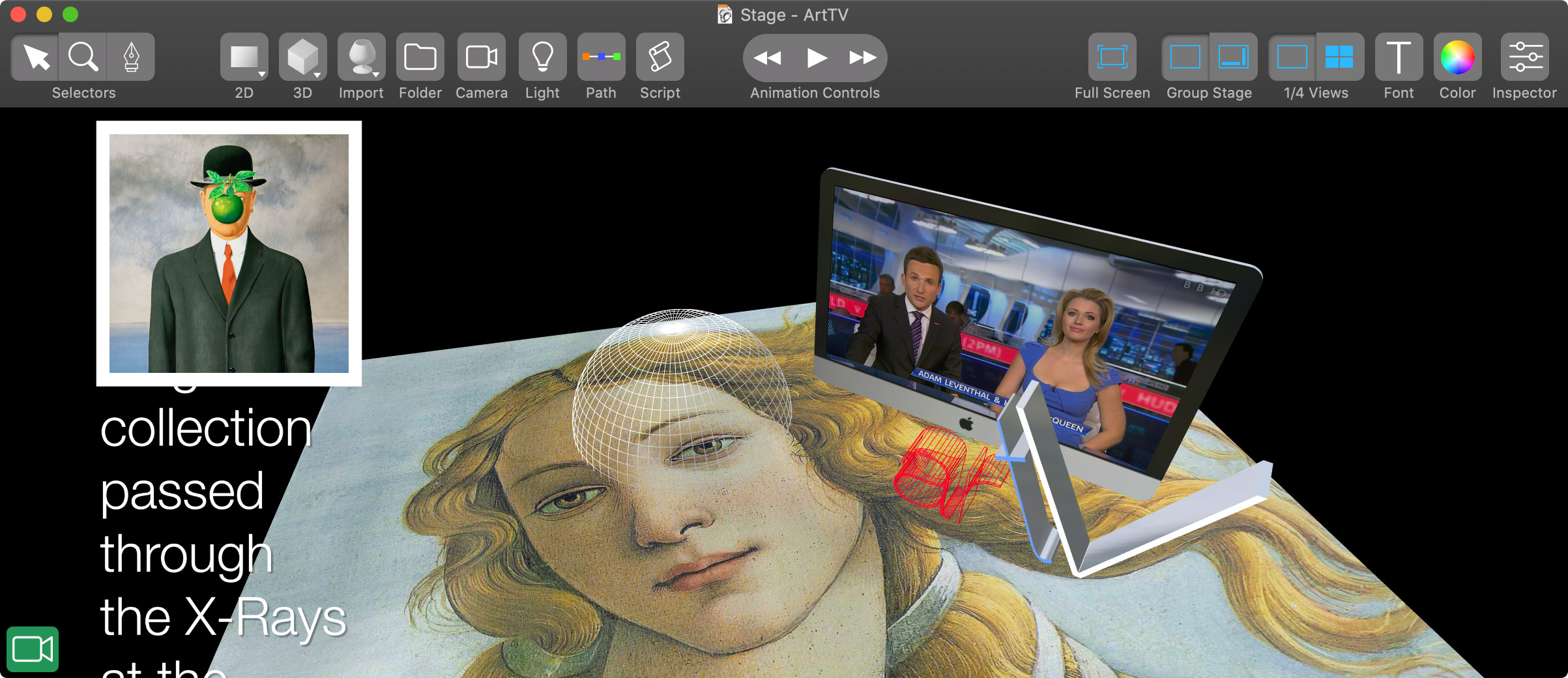1568x678 pixels.
Task: Select the white wireframe dome object
Action: point(682,398)
